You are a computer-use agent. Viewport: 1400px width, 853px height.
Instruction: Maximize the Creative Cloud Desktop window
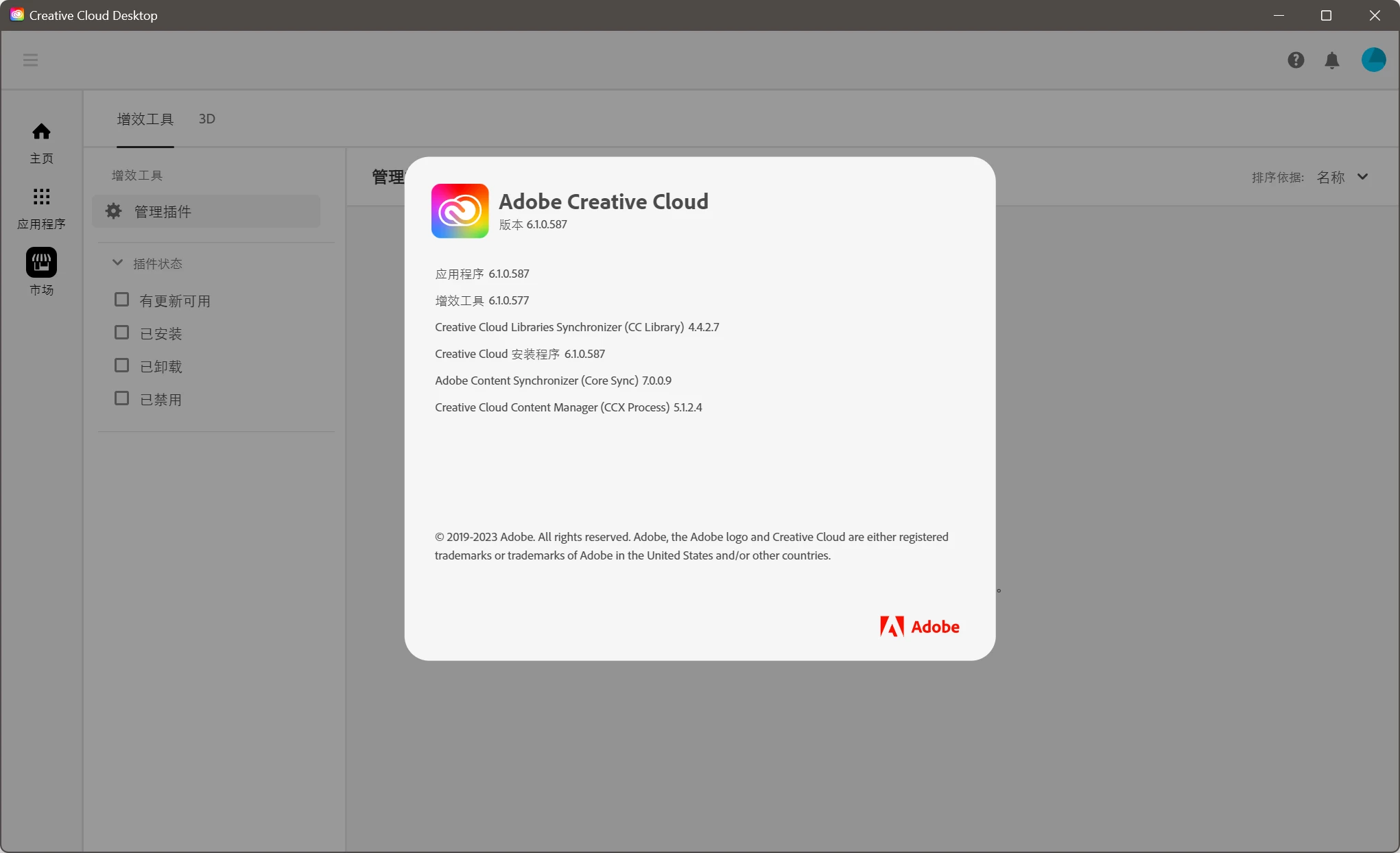click(1326, 15)
